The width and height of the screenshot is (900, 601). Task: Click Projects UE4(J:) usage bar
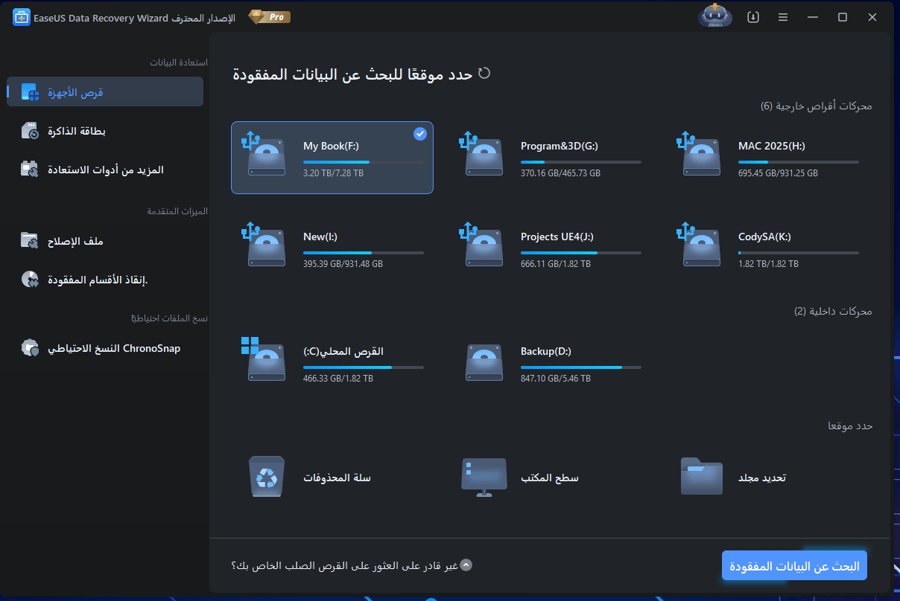tap(581, 253)
